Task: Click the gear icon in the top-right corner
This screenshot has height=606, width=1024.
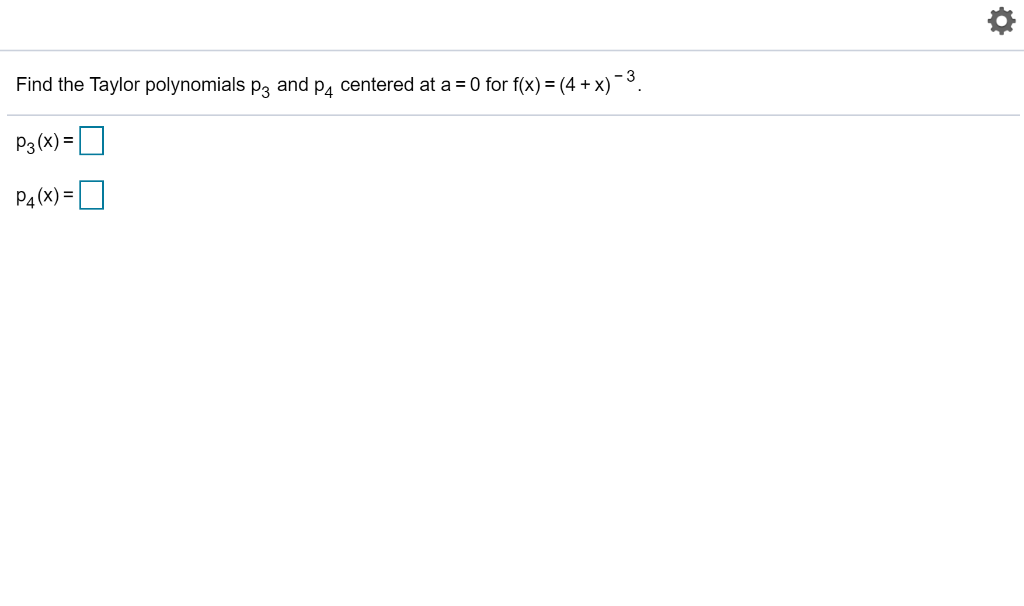Action: 1001,20
